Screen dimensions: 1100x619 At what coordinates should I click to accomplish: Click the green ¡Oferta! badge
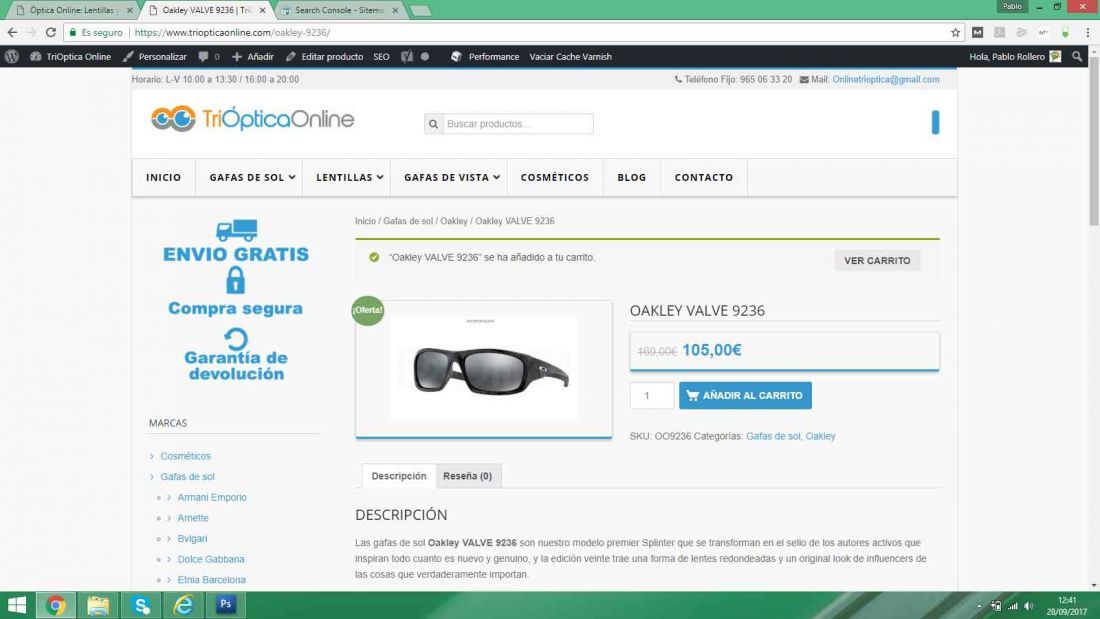click(x=368, y=310)
